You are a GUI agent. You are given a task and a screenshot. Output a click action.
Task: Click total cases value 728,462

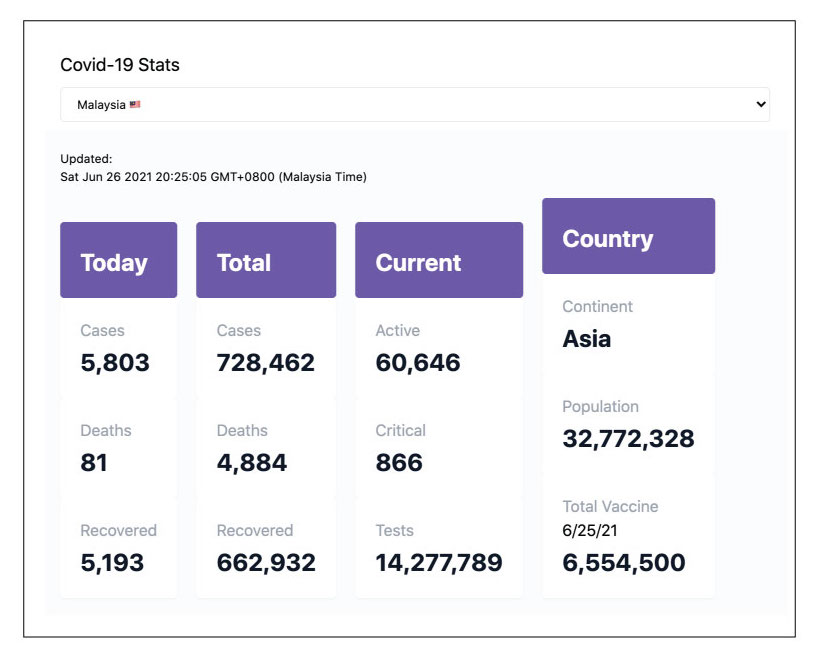pyautogui.click(x=265, y=363)
